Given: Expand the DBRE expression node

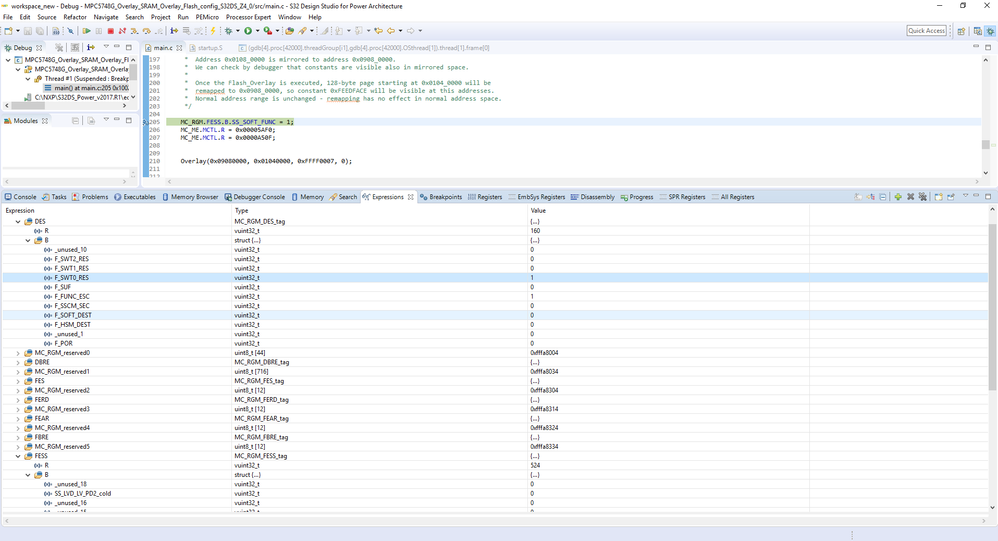Looking at the screenshot, I should pyautogui.click(x=18, y=362).
